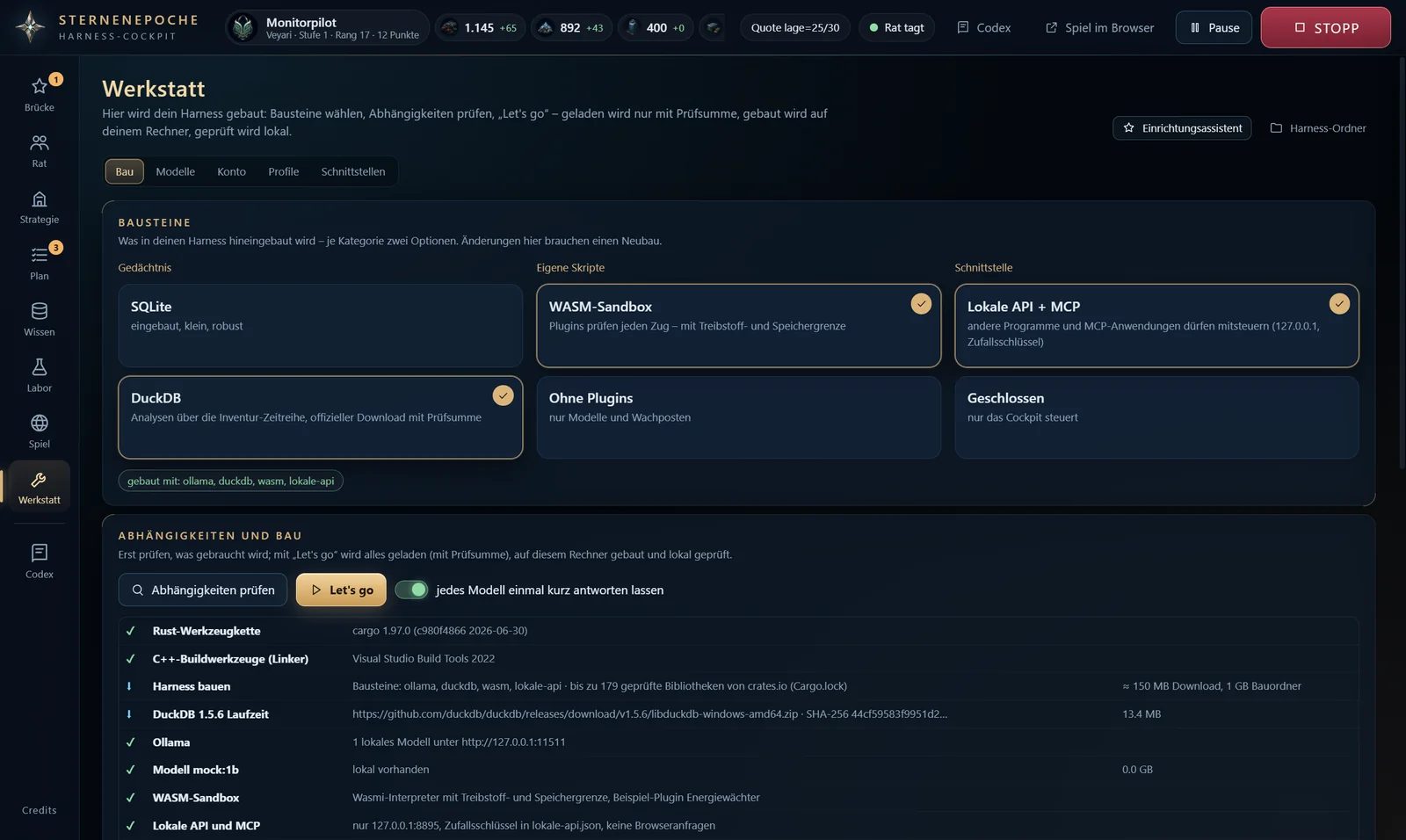The image size is (1406, 840).
Task: Open the Plan sidebar section
Action: point(39,263)
